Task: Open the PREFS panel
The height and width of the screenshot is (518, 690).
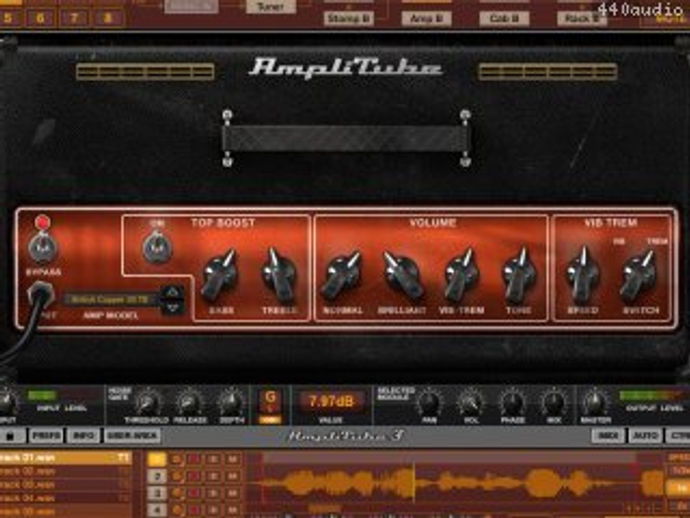Action: point(46,436)
